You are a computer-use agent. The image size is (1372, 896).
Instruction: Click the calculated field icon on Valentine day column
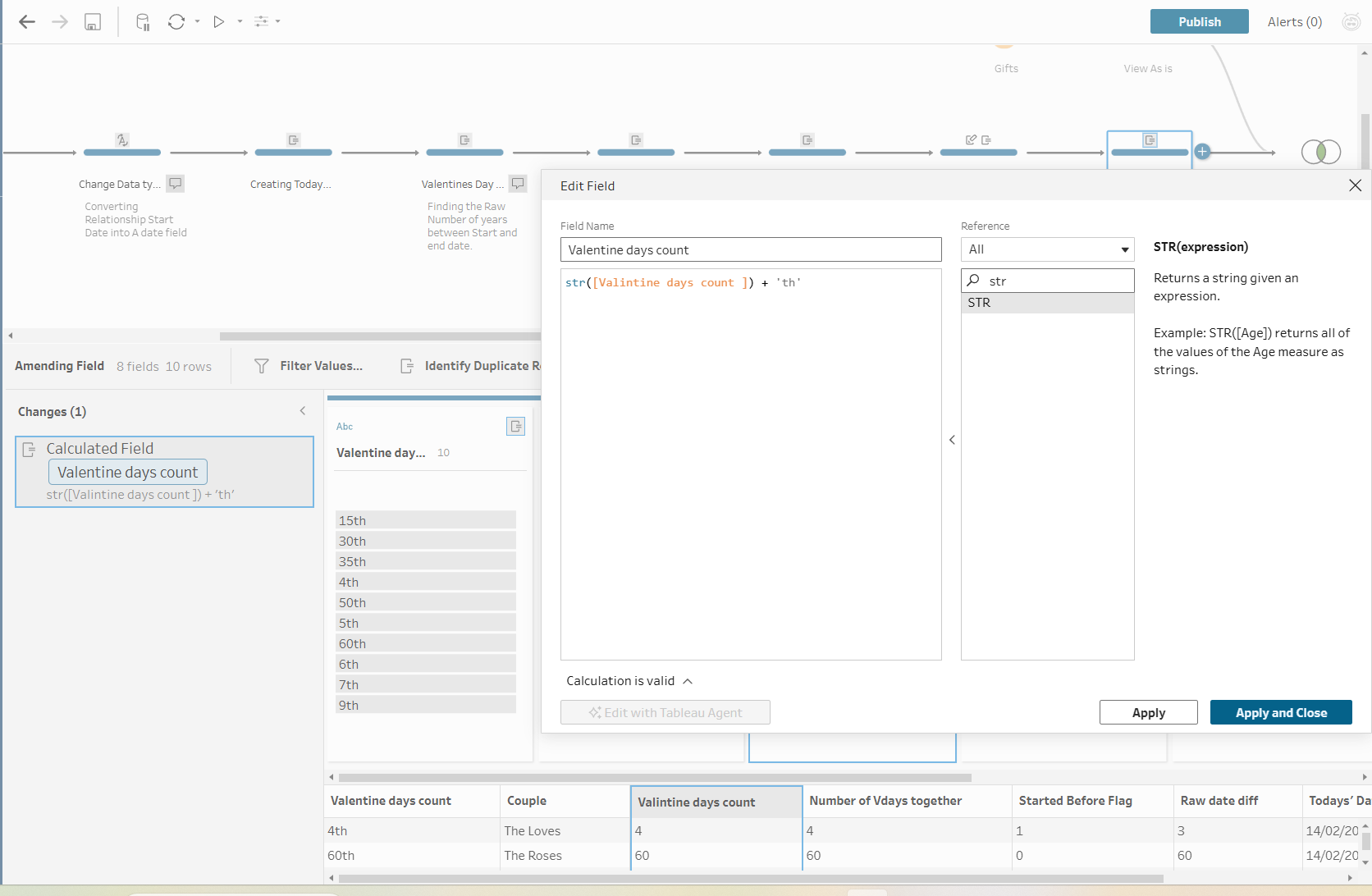515,427
